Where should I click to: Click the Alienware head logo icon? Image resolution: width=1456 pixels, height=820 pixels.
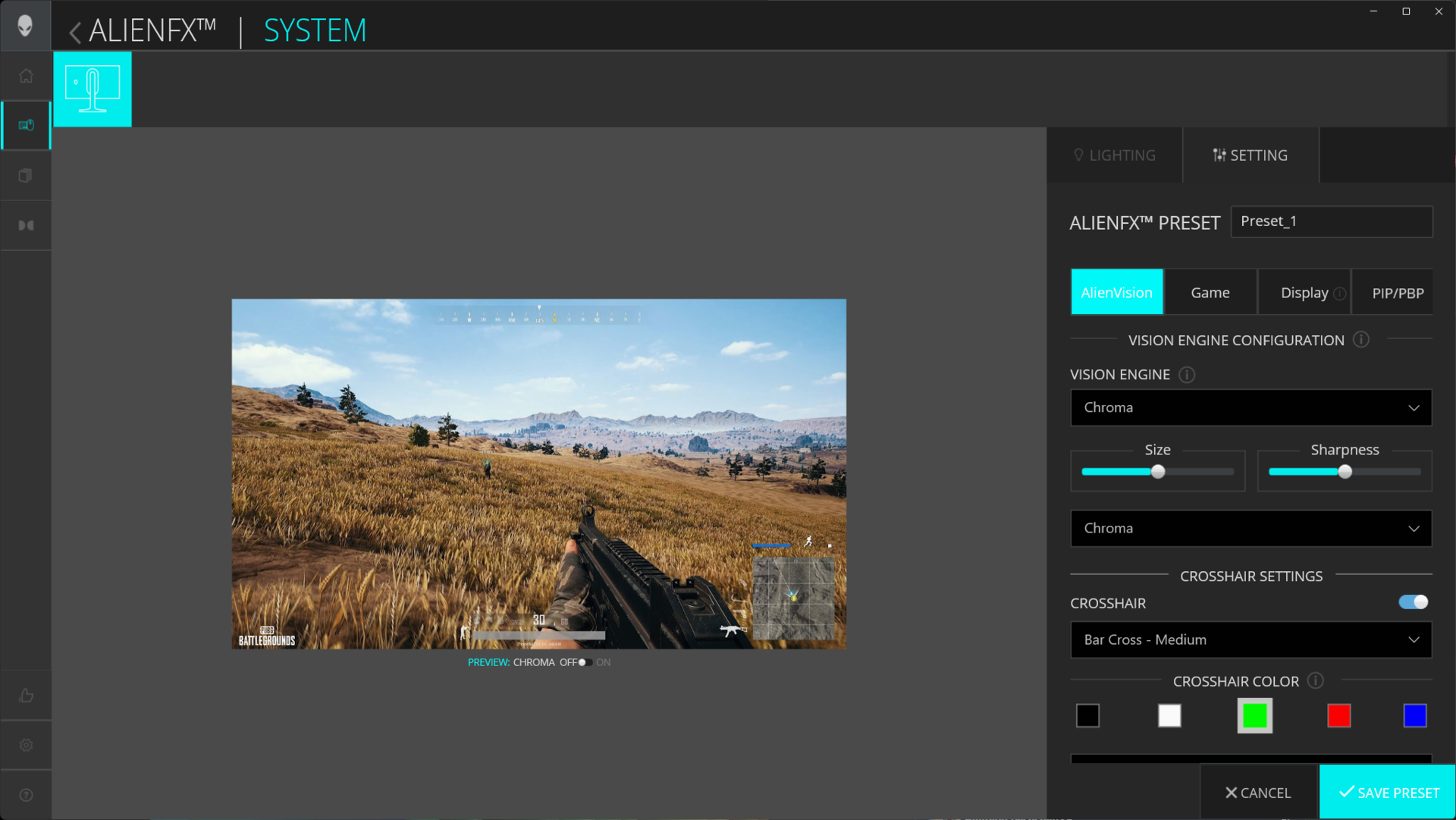[25, 26]
